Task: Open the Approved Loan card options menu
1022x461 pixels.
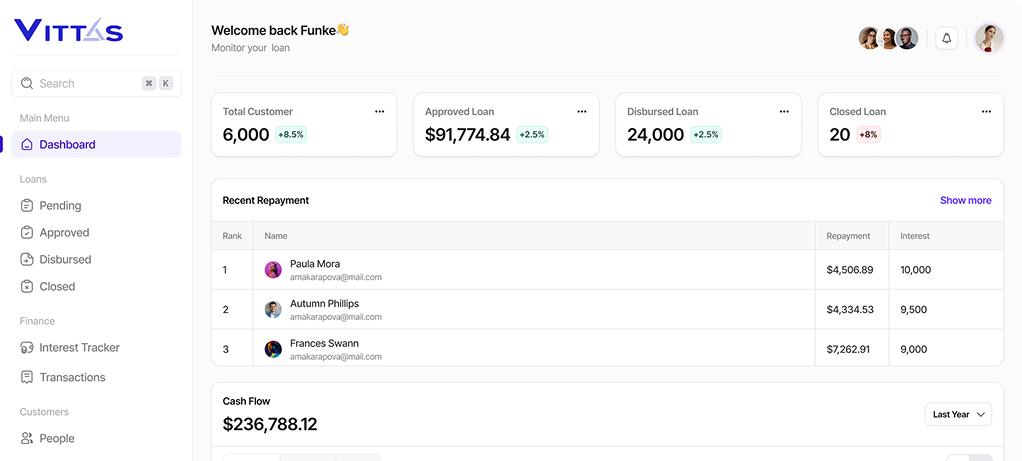Action: pos(581,112)
